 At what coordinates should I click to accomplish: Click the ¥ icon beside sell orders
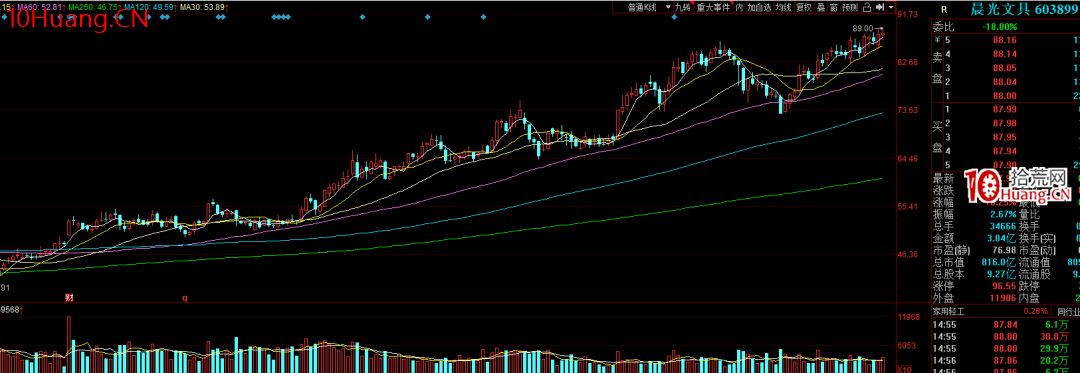click(x=937, y=41)
